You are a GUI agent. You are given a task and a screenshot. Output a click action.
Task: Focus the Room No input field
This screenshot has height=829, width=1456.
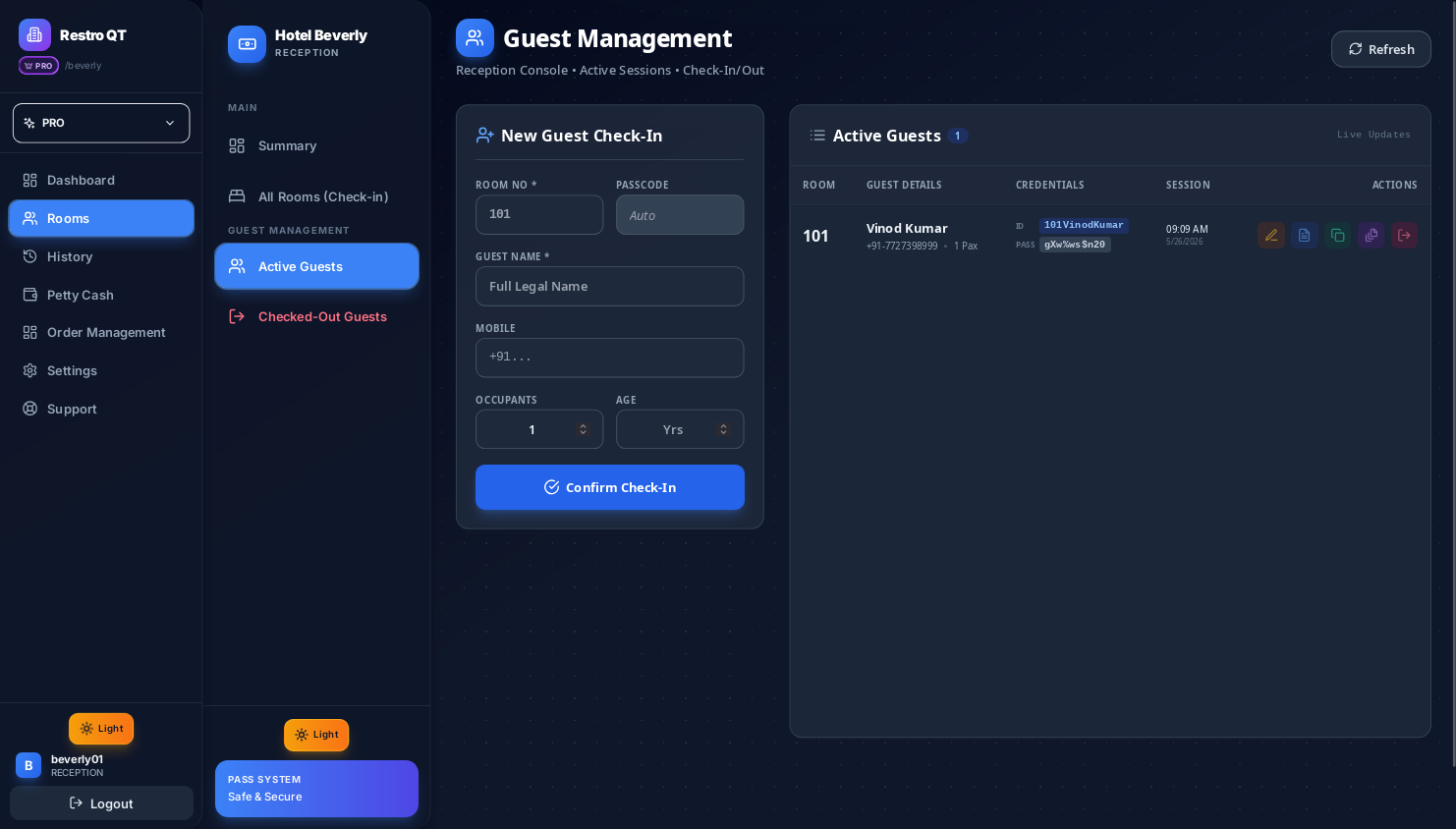click(539, 214)
